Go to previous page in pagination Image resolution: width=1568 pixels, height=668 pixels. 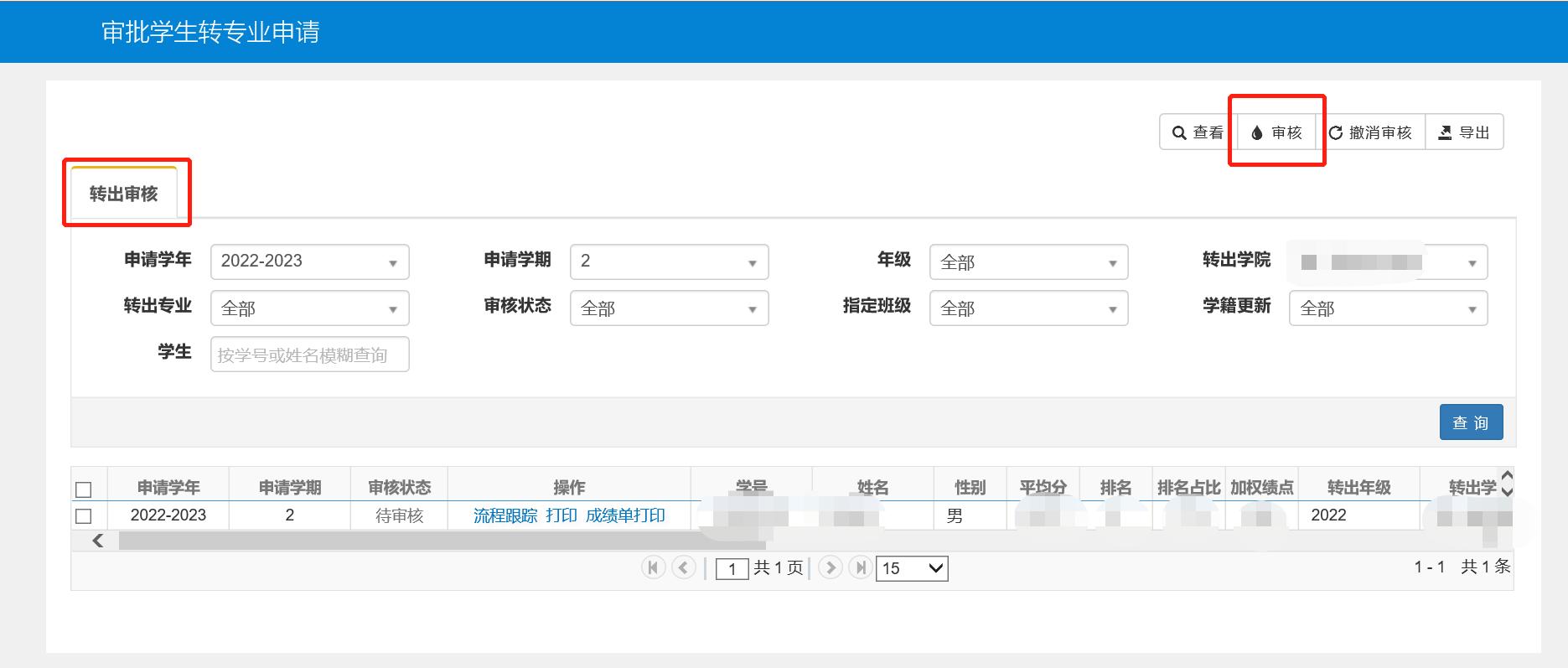pos(684,567)
